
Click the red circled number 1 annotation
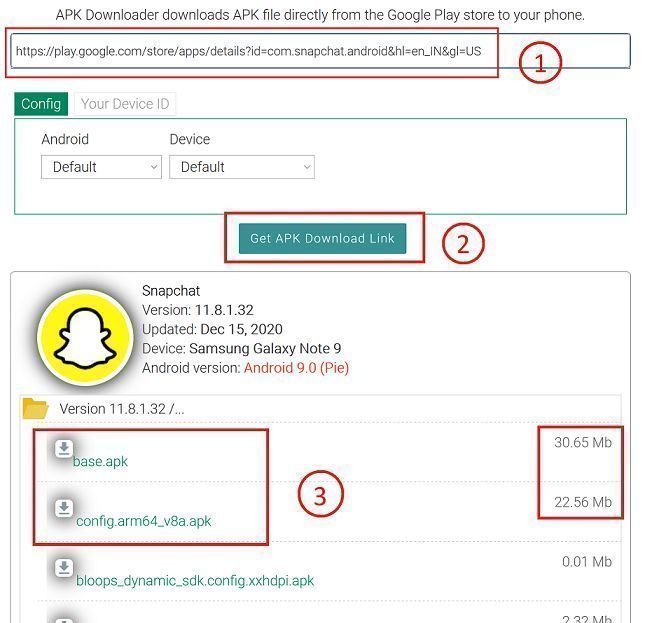[x=540, y=63]
